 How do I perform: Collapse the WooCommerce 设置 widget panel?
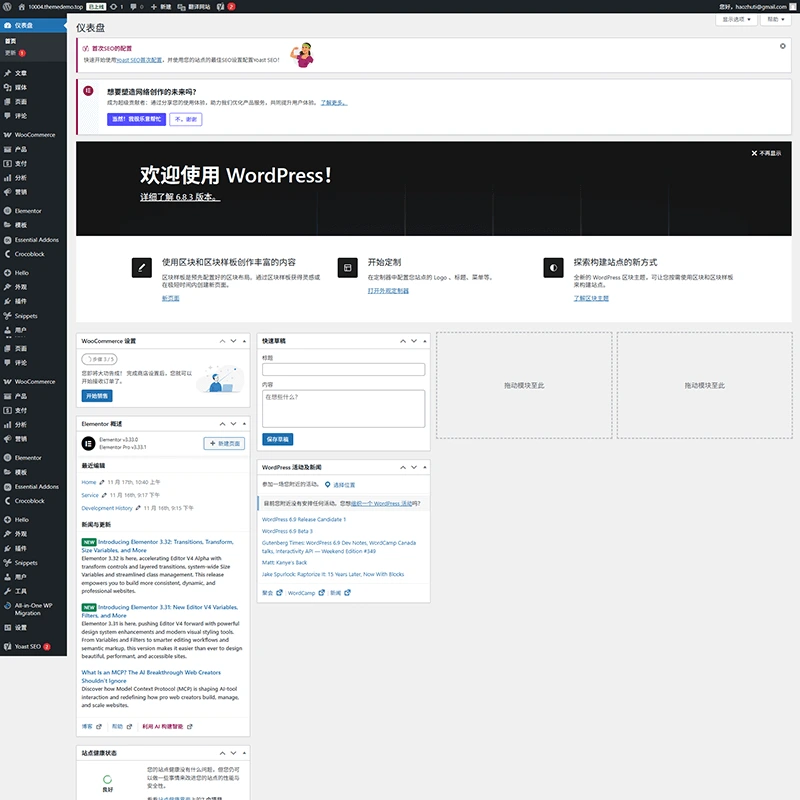242,341
